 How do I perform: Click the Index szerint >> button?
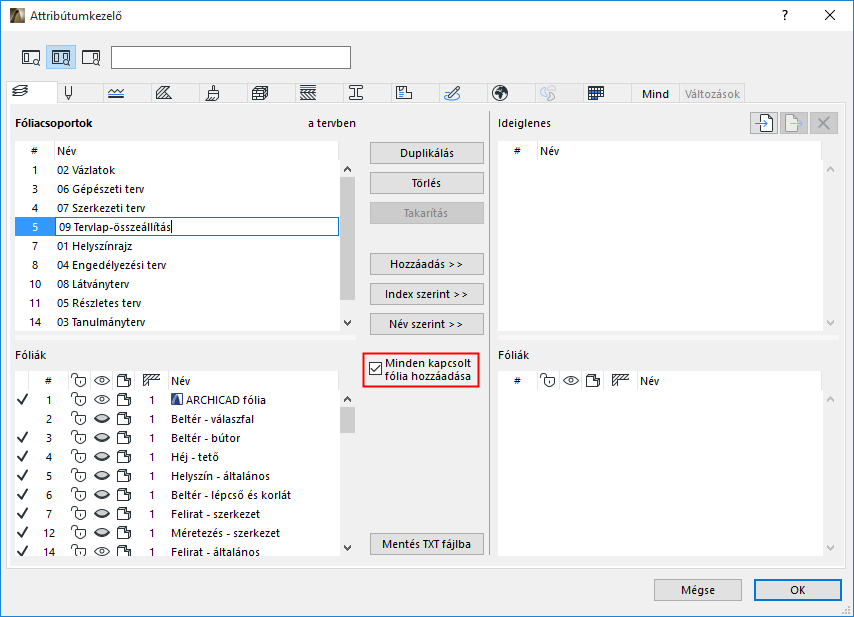point(426,294)
